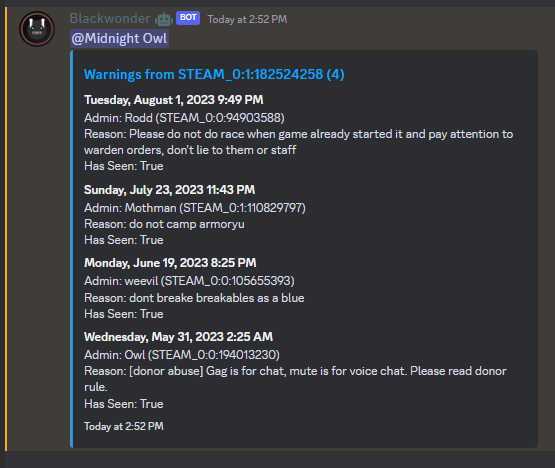Click the Admin: Owl steam ID line
This screenshot has width=555, height=468.
[182, 355]
